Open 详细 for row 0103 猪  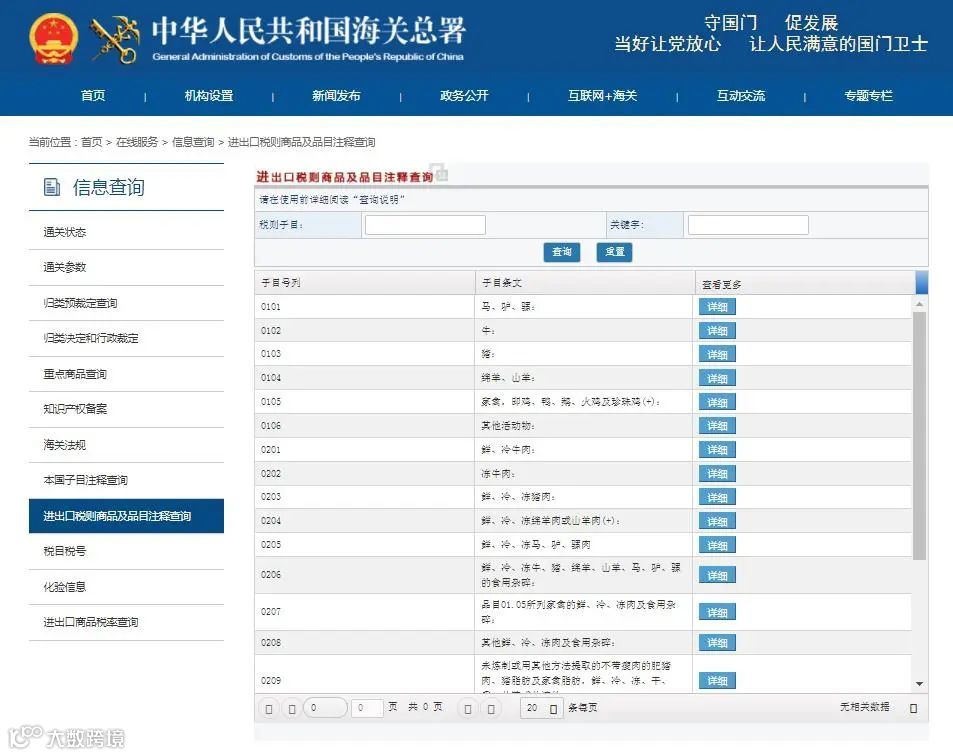click(x=717, y=354)
